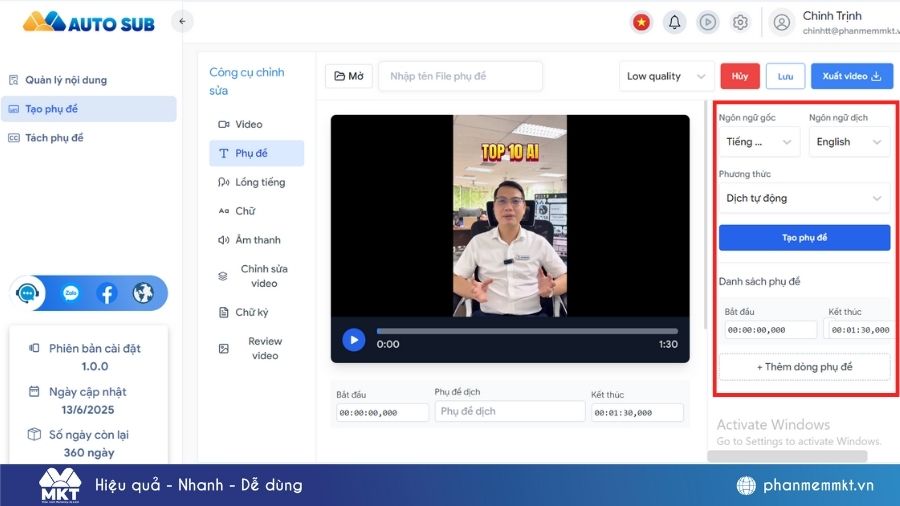Expand the Low quality dropdown
Screen dimensions: 900x506
[666, 76]
